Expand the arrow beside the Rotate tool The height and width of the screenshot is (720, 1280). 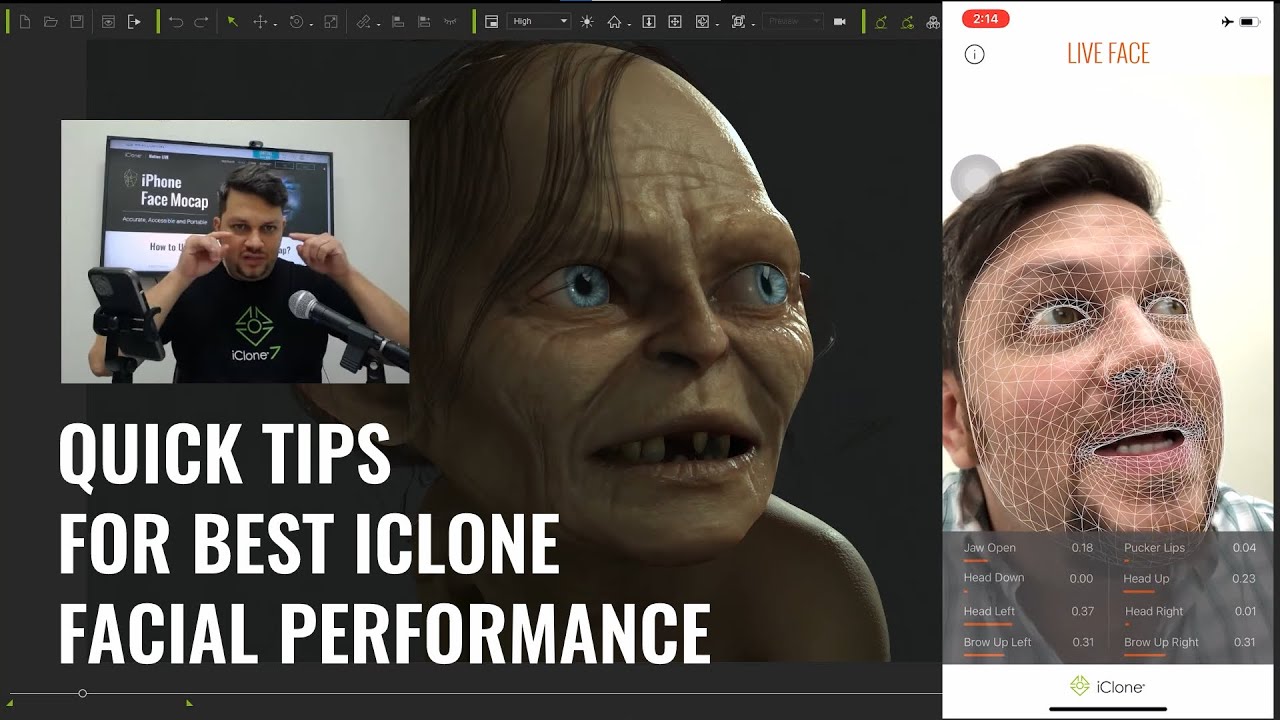312,23
